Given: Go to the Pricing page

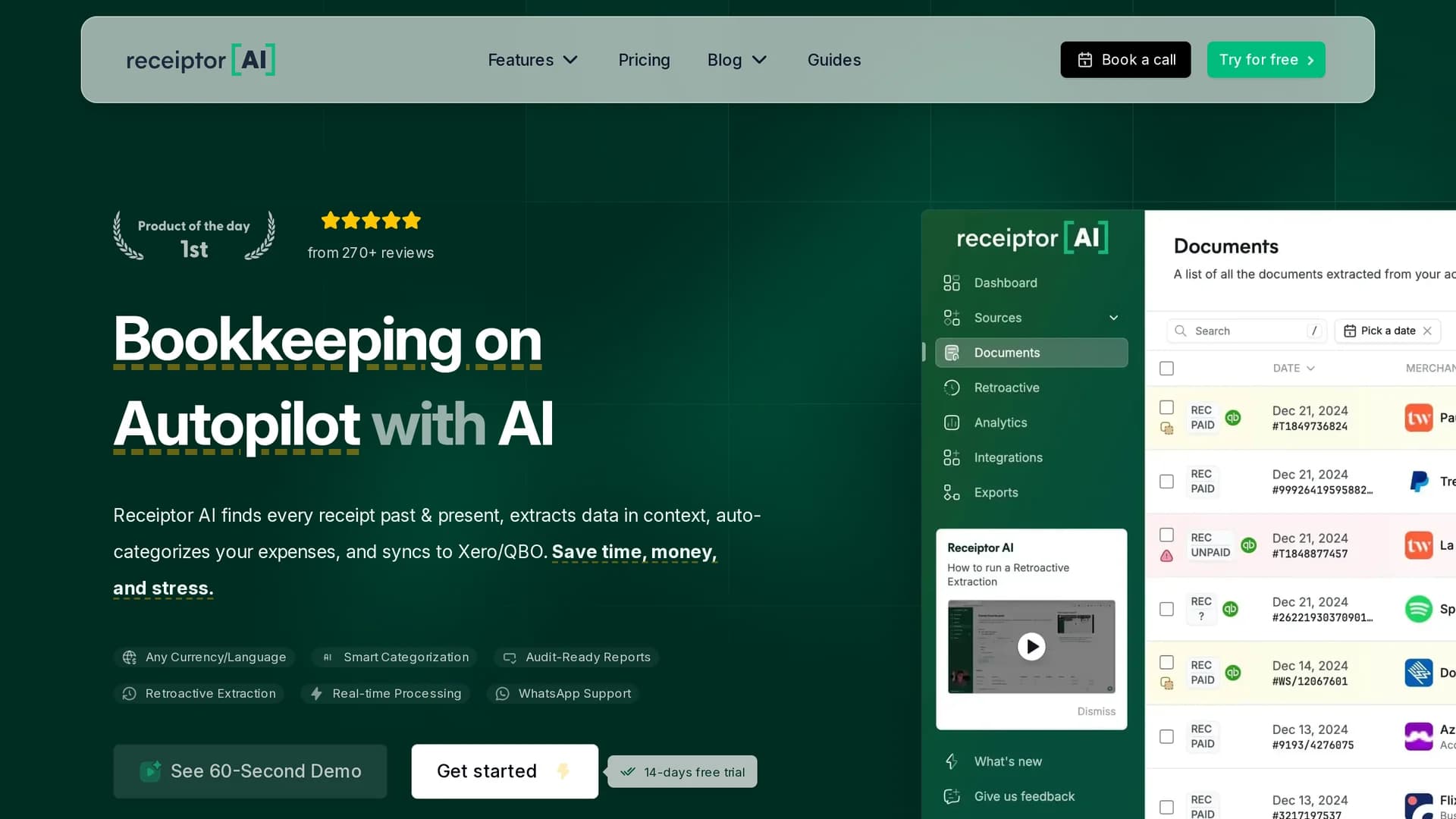Looking at the screenshot, I should pyautogui.click(x=644, y=60).
